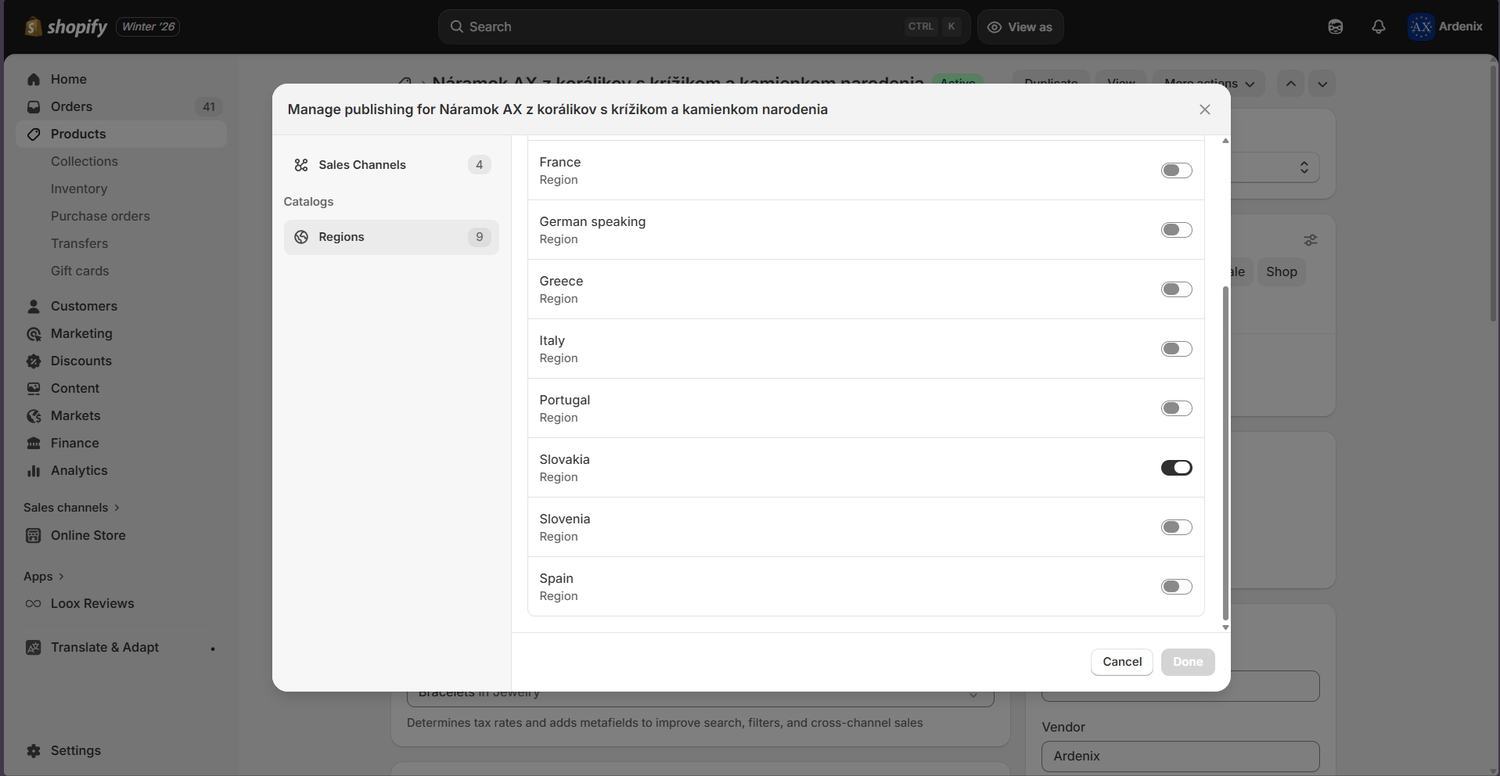Disable the Slovakia region toggle
The image size is (1500, 776).
1176,468
